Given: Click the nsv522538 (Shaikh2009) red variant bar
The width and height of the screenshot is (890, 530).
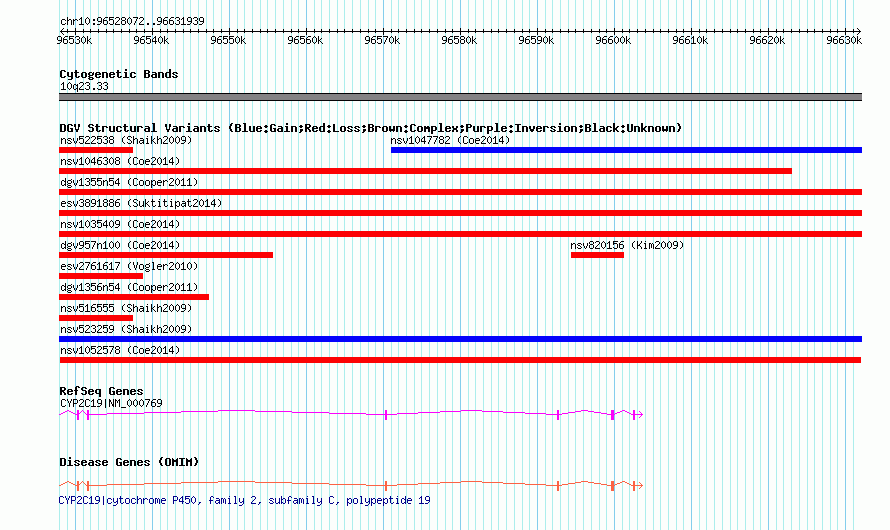Looking at the screenshot, I should coord(96,150).
